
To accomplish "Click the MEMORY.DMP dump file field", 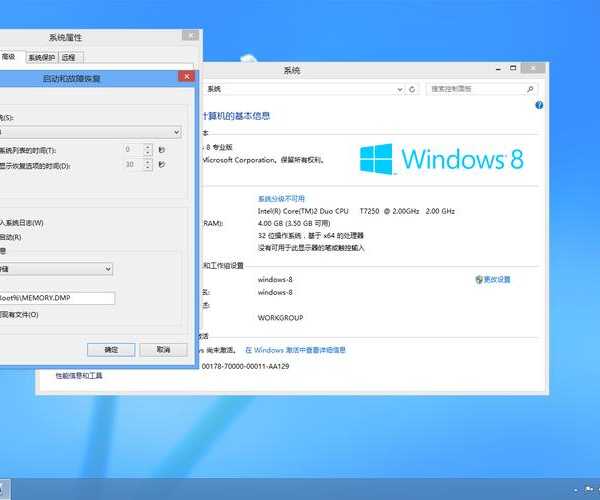I will 57,298.
